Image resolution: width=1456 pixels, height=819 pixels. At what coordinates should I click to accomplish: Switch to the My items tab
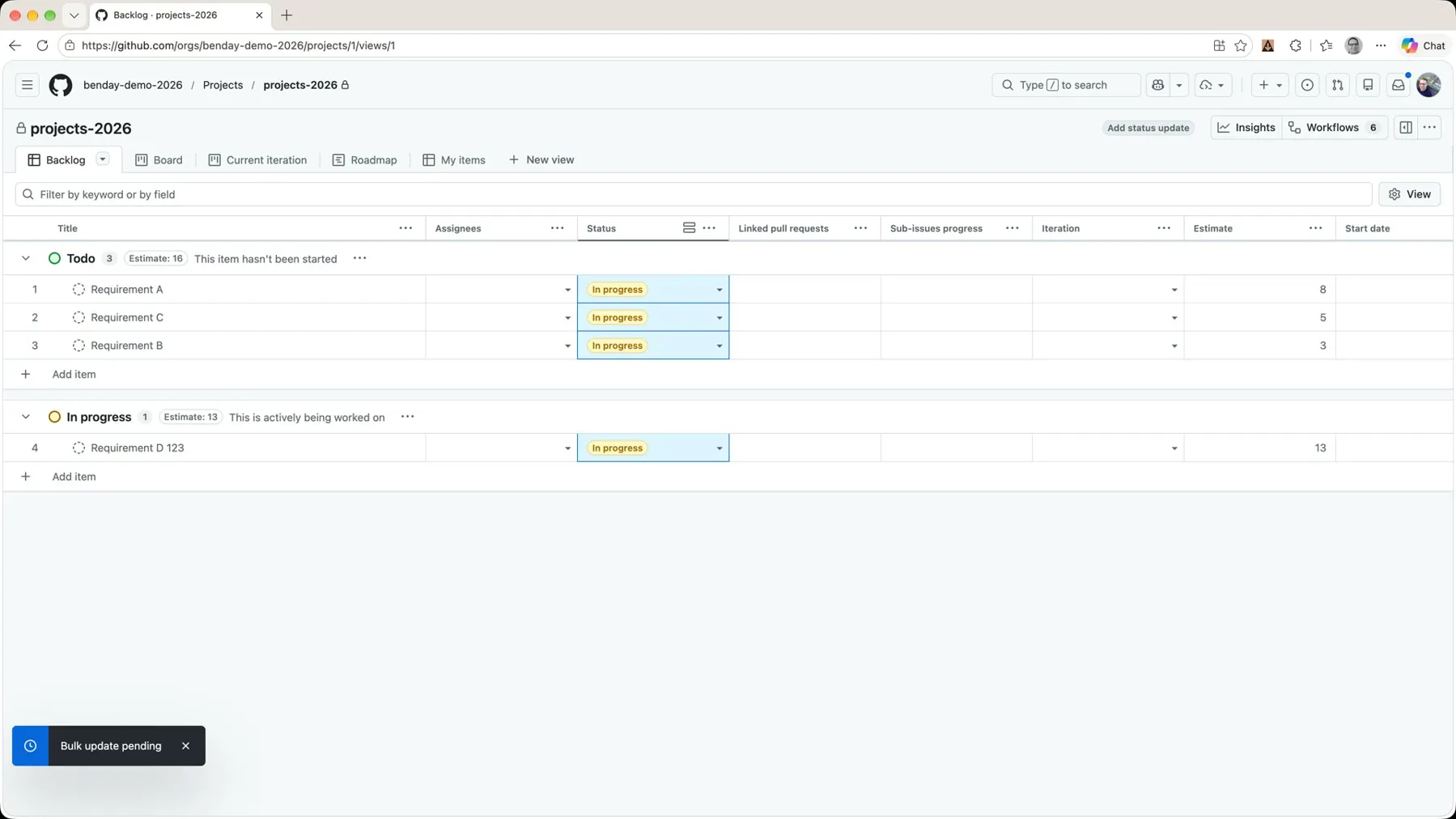tap(454, 160)
